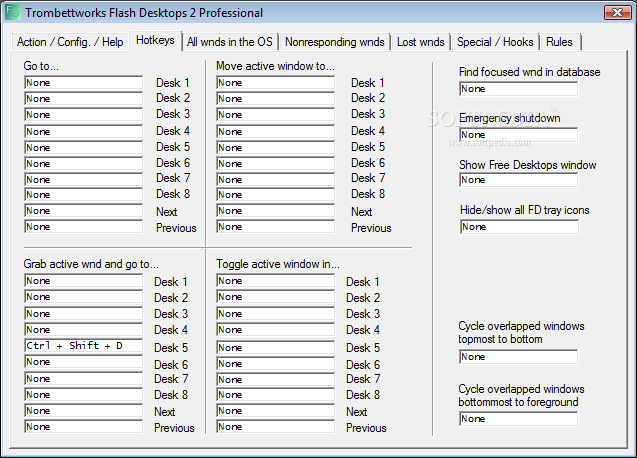637x458 pixels.
Task: Focus the Go to Desk 7 hotkey field
Action: pyautogui.click(x=84, y=180)
